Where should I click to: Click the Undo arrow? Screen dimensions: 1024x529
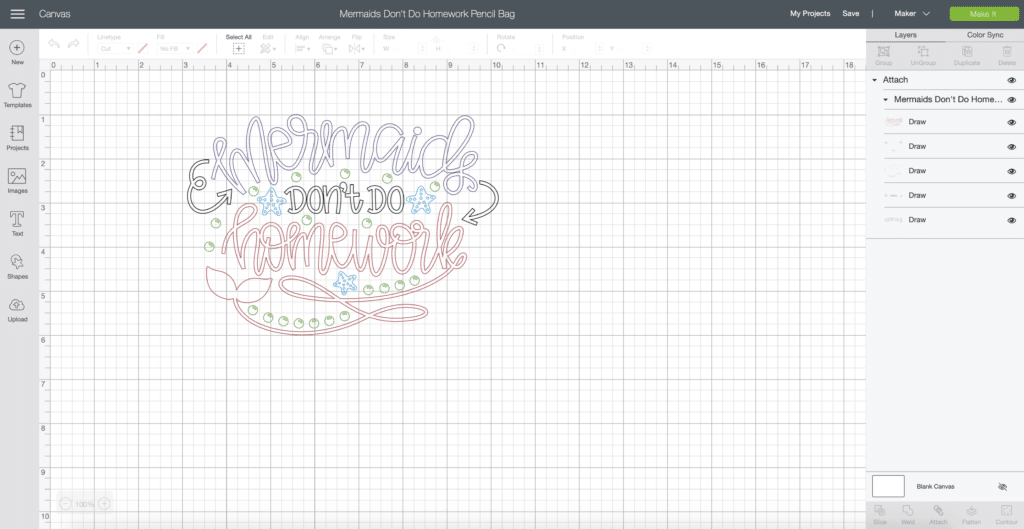coord(54,44)
